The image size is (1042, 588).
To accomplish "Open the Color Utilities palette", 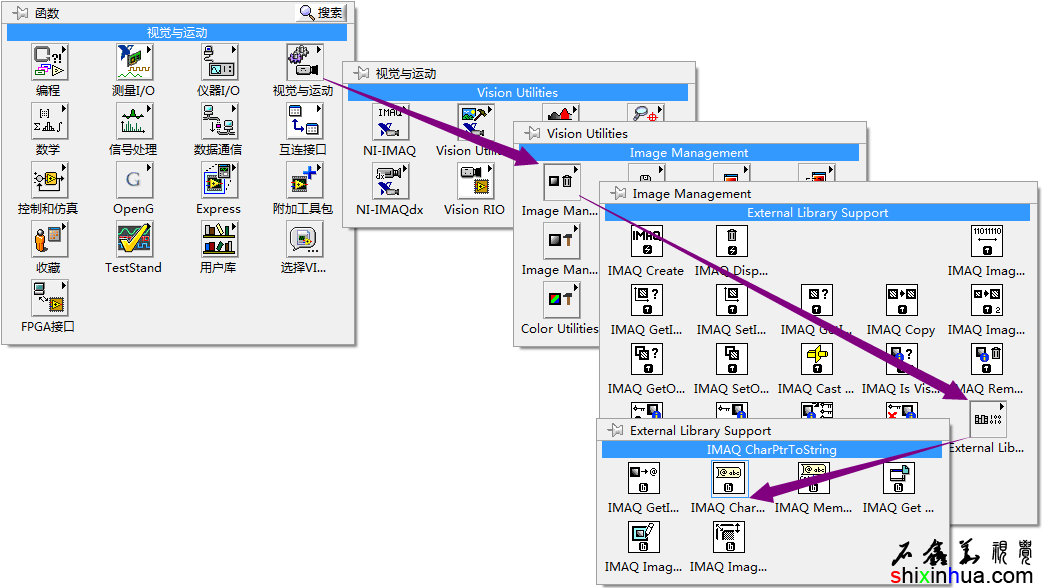I will pos(560,300).
